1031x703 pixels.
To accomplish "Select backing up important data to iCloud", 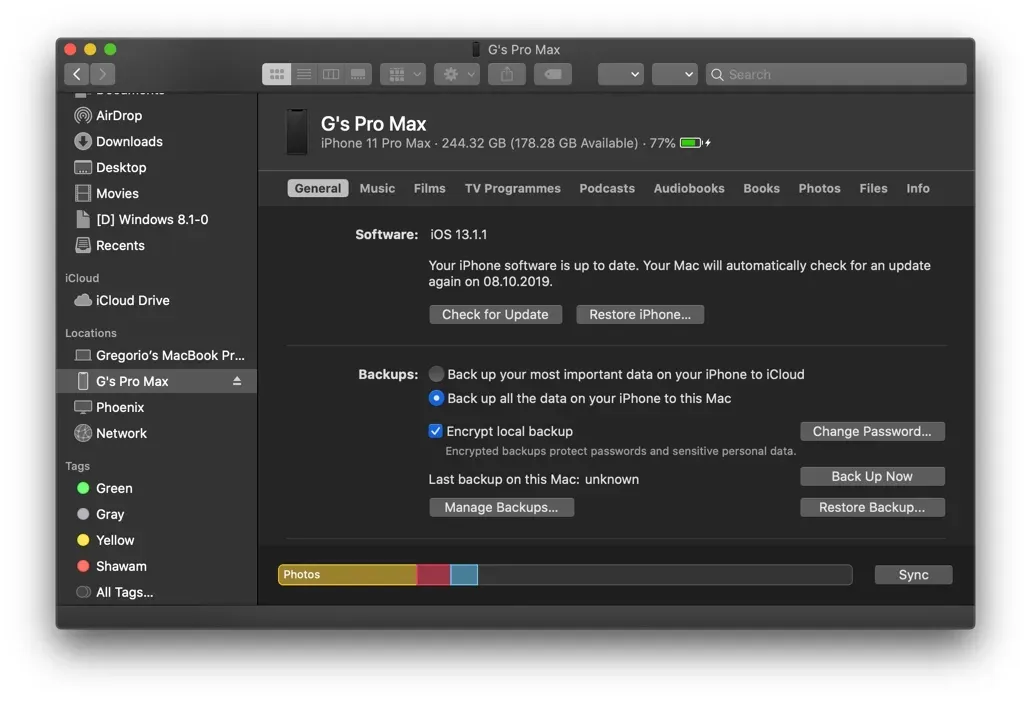I will [437, 373].
